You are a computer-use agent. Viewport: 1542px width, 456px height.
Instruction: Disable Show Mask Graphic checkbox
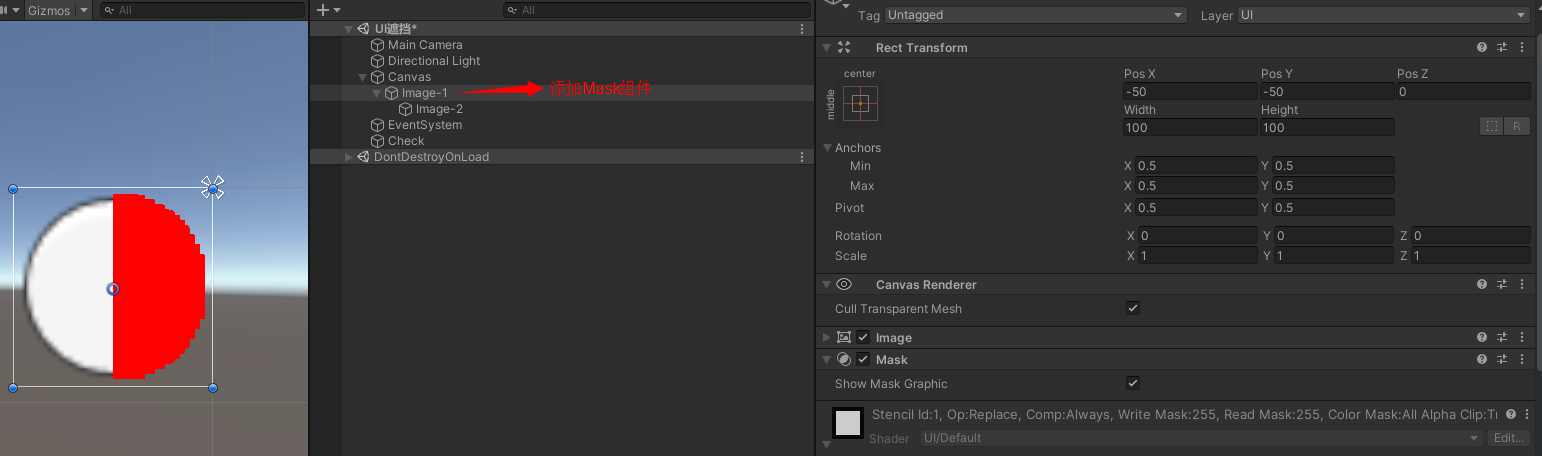point(1133,383)
